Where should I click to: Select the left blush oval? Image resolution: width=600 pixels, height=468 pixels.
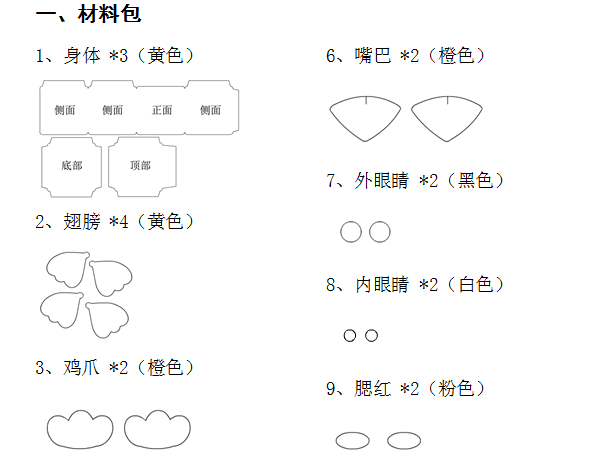[352, 440]
